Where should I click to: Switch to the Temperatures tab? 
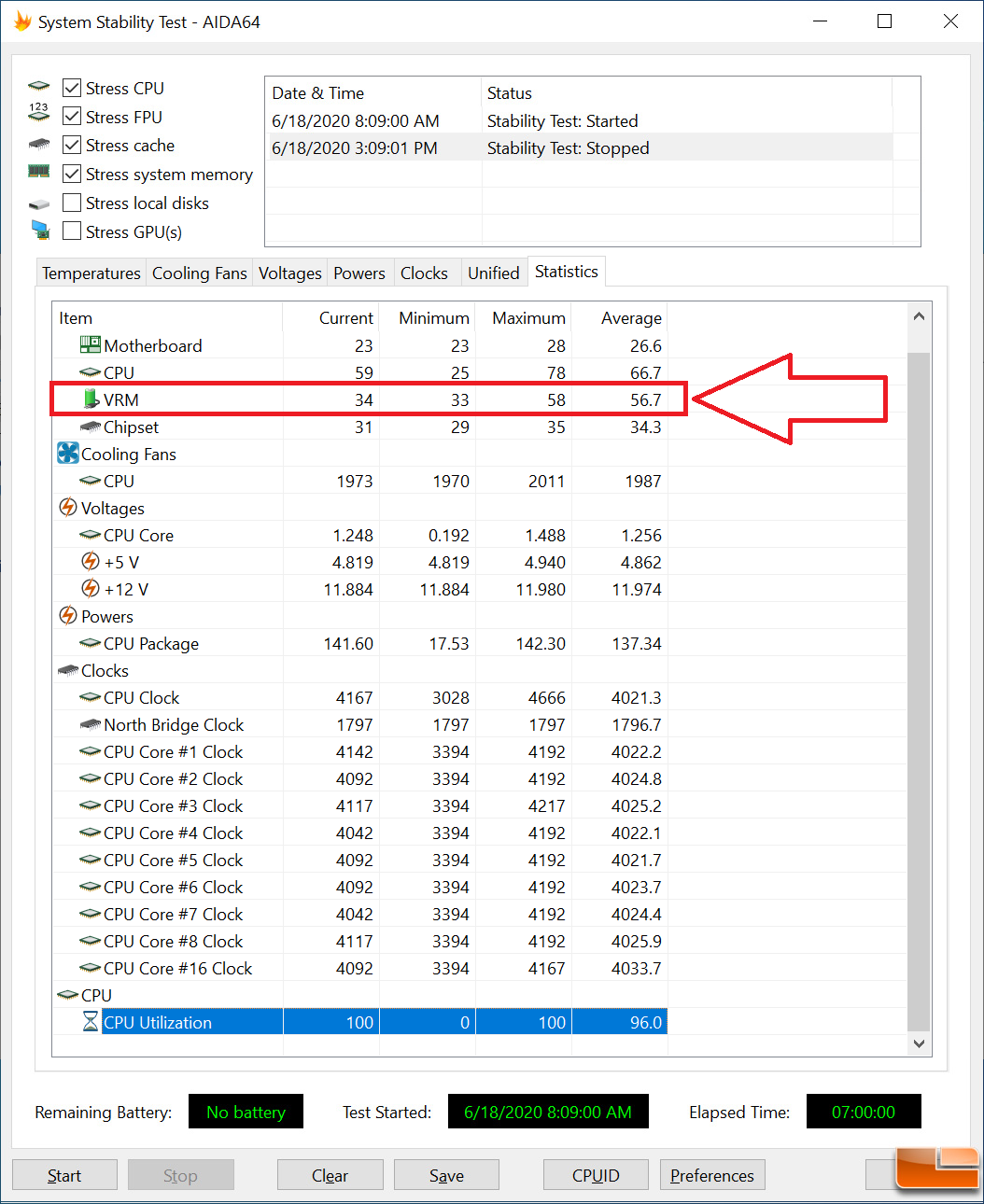[x=91, y=273]
